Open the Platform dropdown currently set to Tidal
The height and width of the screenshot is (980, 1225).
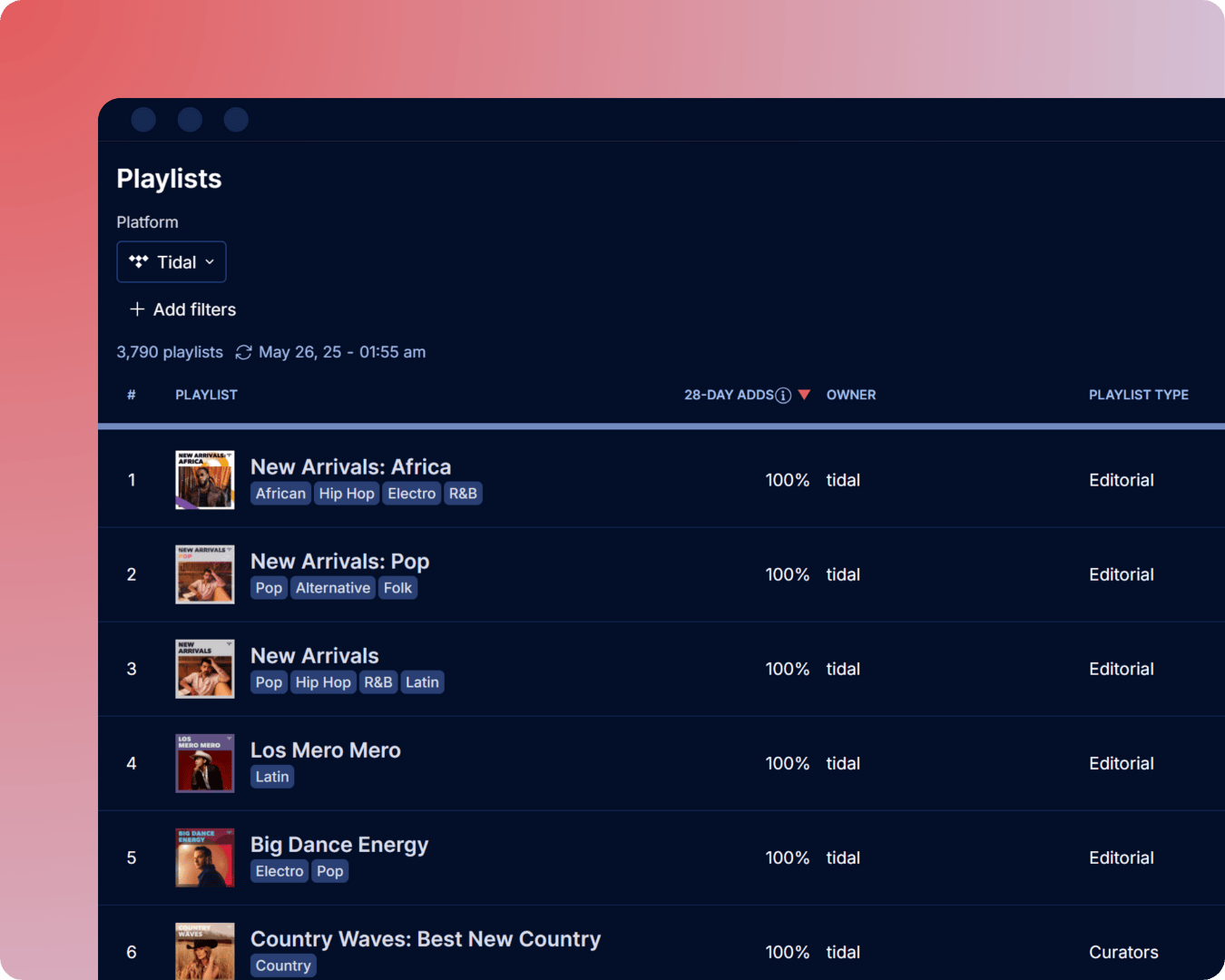point(171,261)
